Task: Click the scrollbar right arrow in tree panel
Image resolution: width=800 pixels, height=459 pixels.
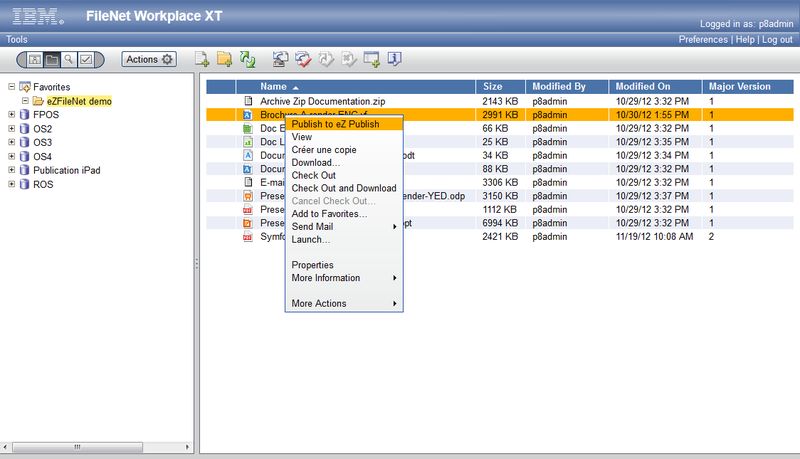Action: click(187, 447)
